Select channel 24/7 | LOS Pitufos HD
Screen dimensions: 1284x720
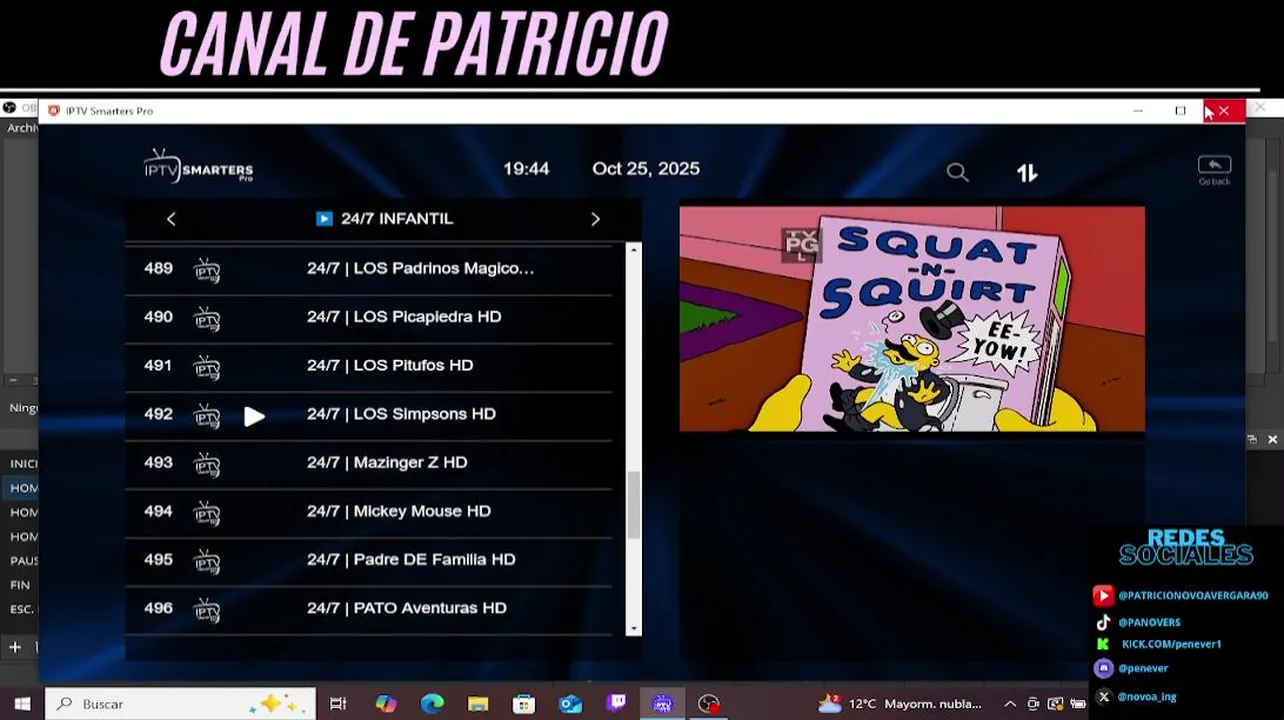[368, 366]
